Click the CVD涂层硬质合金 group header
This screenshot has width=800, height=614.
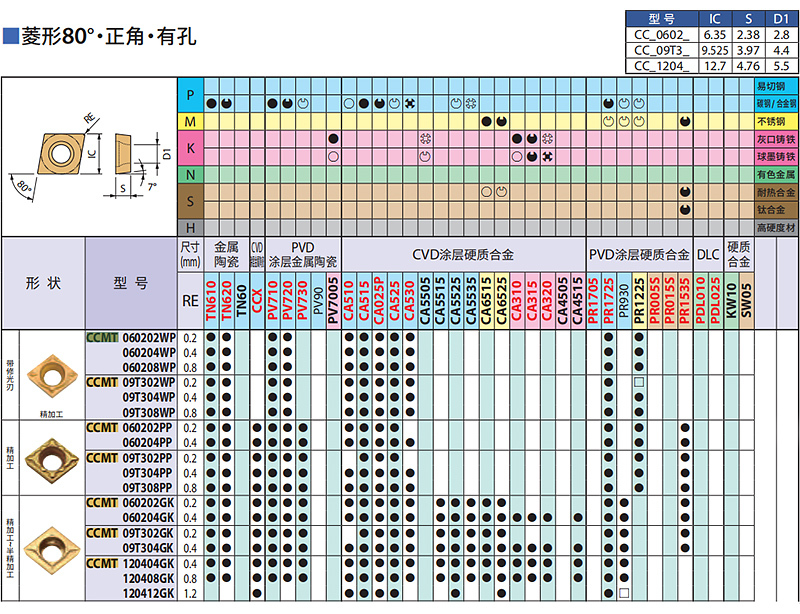click(463, 255)
